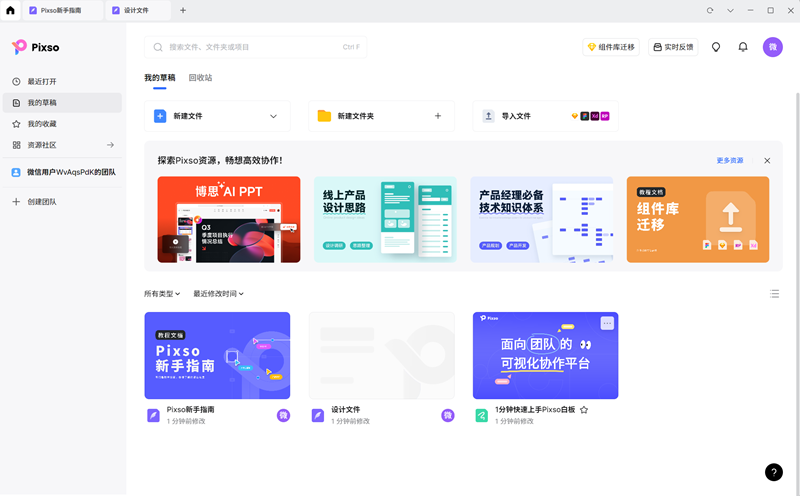Click the 组件库迁移 button in the header

[611, 47]
